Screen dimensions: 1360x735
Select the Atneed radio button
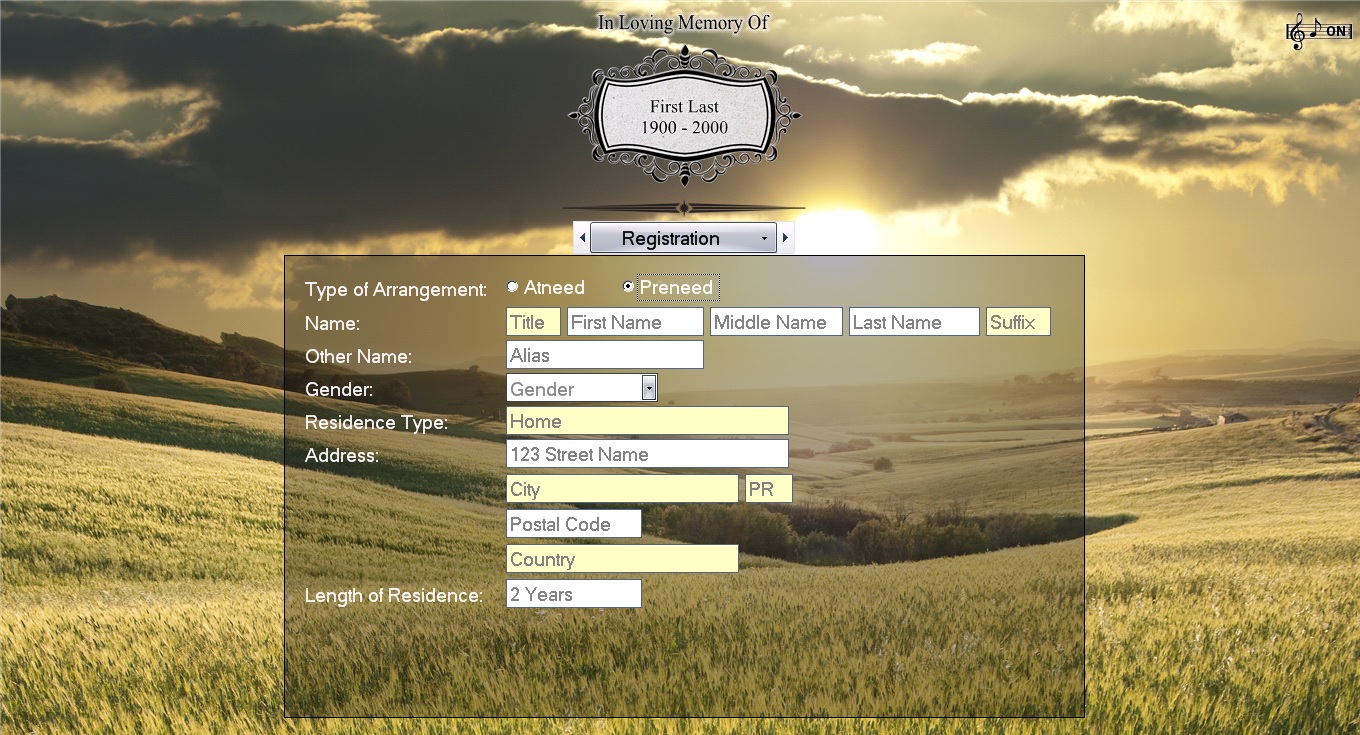click(x=513, y=288)
